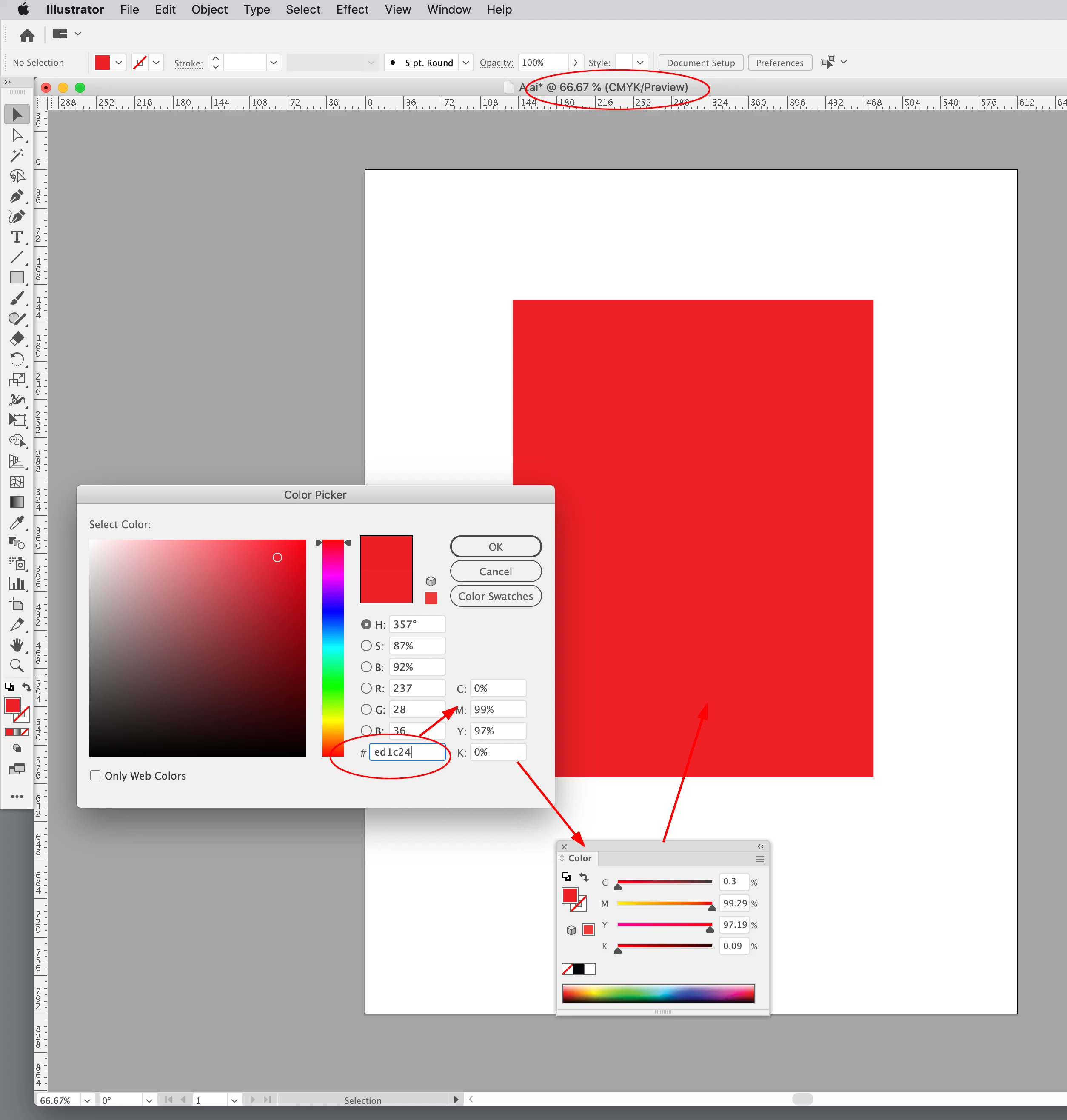
Task: Activate the Eyedropper tool
Action: (17, 523)
